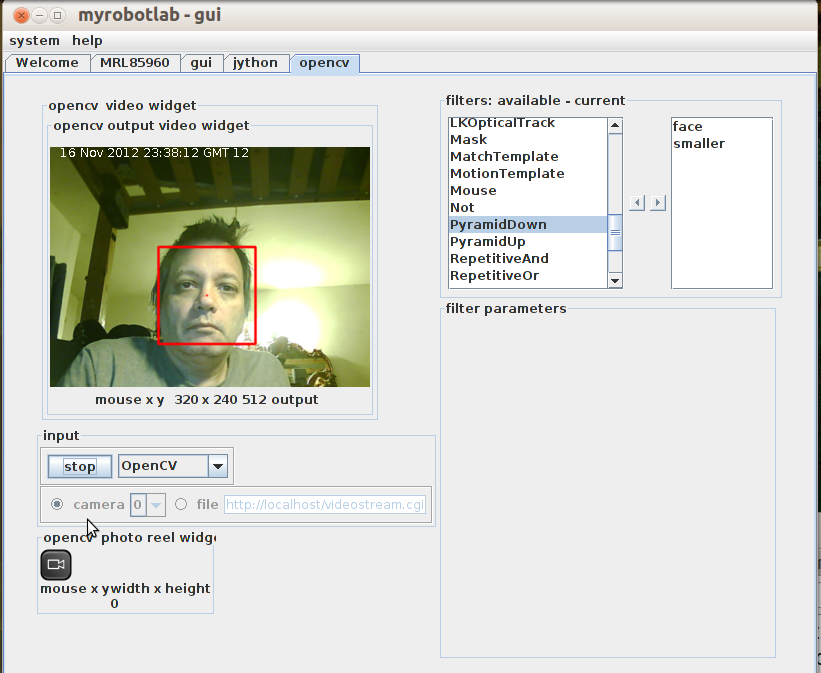The image size is (821, 673).
Task: Switch to the jython tab
Action: click(x=255, y=63)
